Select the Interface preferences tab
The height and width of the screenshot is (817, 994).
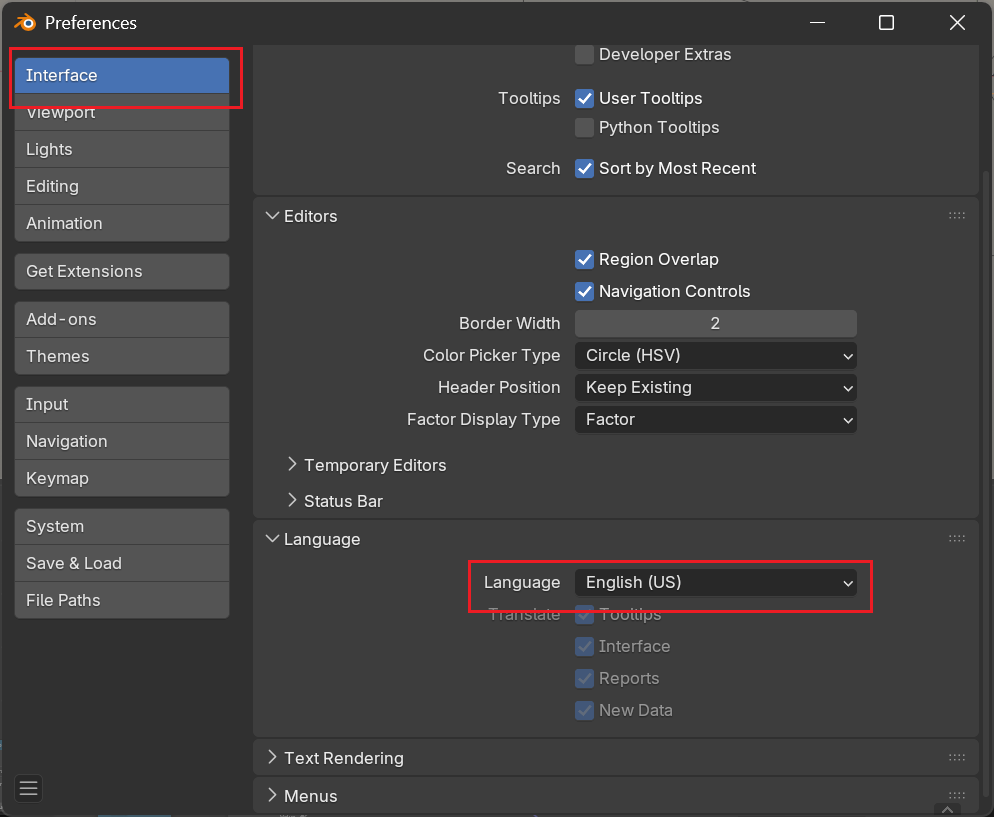[122, 75]
